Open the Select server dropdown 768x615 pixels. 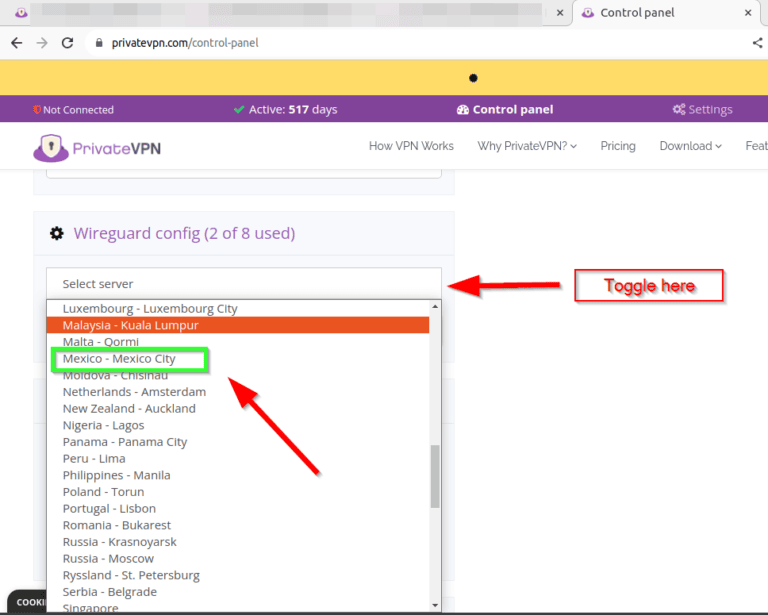[243, 284]
